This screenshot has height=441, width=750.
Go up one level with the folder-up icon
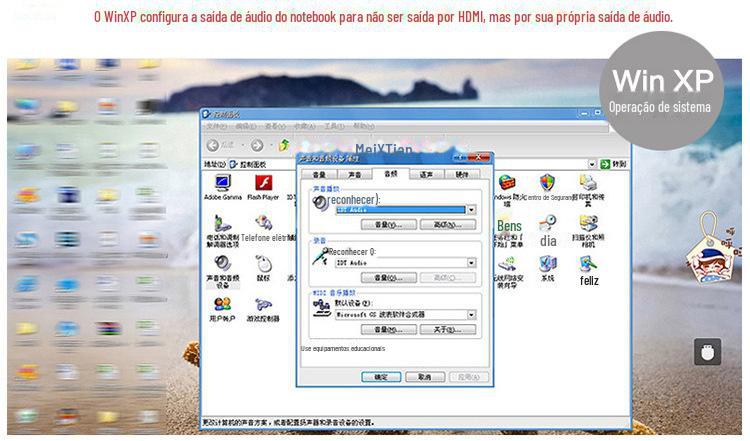284,144
